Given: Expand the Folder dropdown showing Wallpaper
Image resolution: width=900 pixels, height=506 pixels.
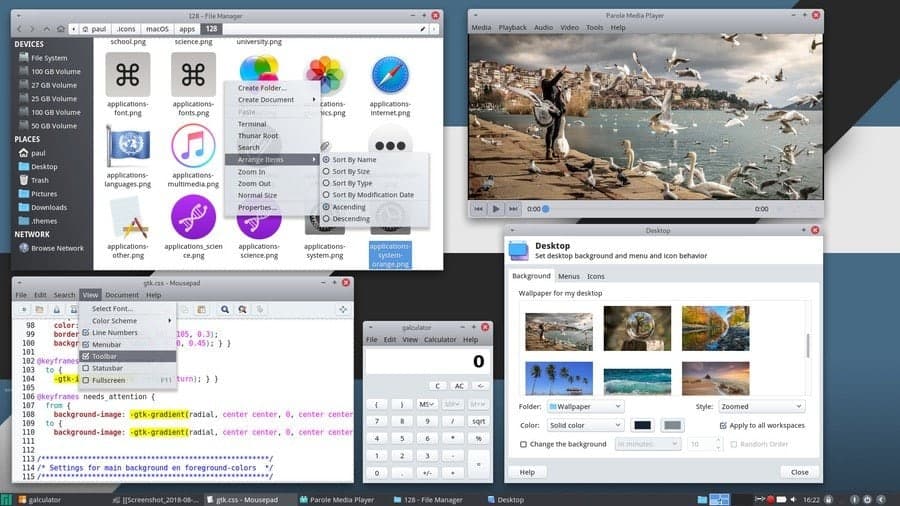Looking at the screenshot, I should coord(585,407).
